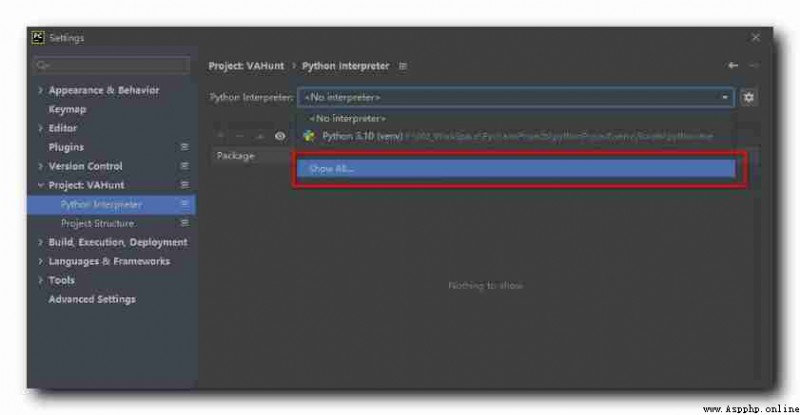Click the back navigation arrow
The height and width of the screenshot is (415, 800).
[733, 65]
